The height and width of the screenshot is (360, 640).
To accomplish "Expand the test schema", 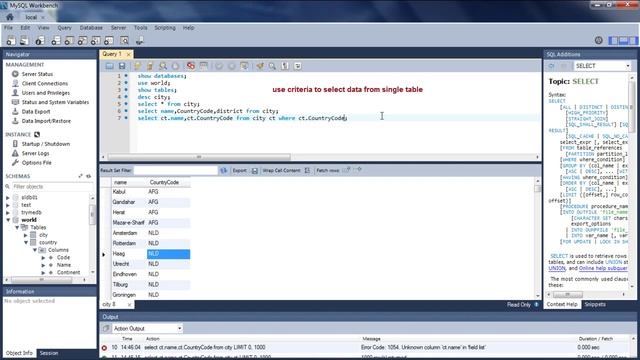I will point(8,205).
